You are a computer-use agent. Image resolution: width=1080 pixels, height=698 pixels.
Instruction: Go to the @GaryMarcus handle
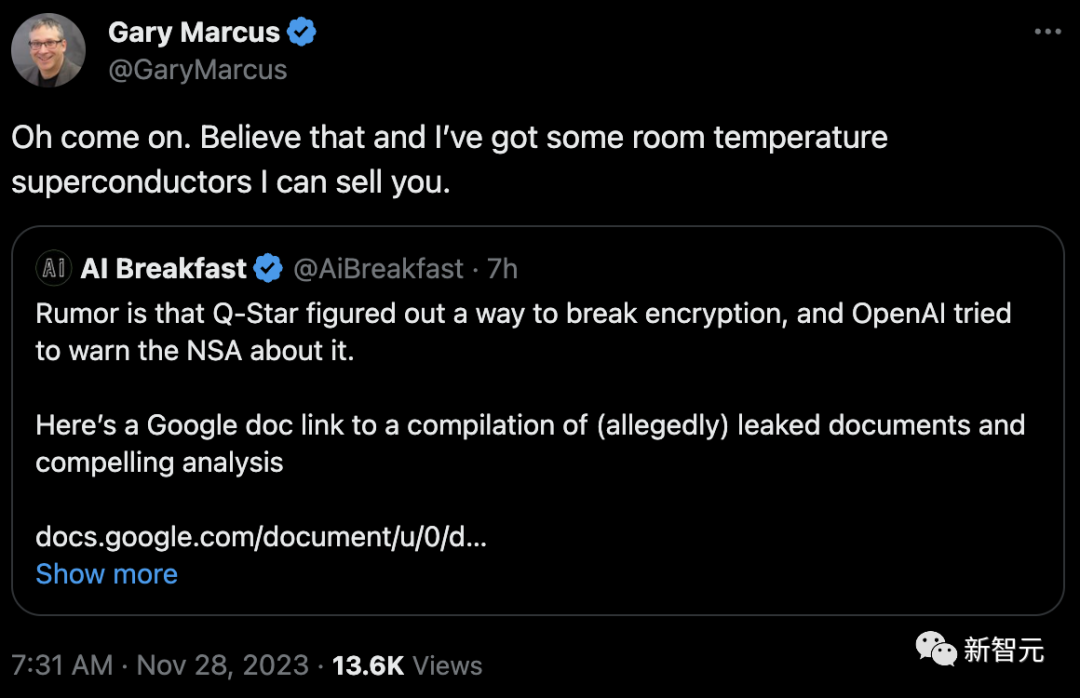(197, 69)
